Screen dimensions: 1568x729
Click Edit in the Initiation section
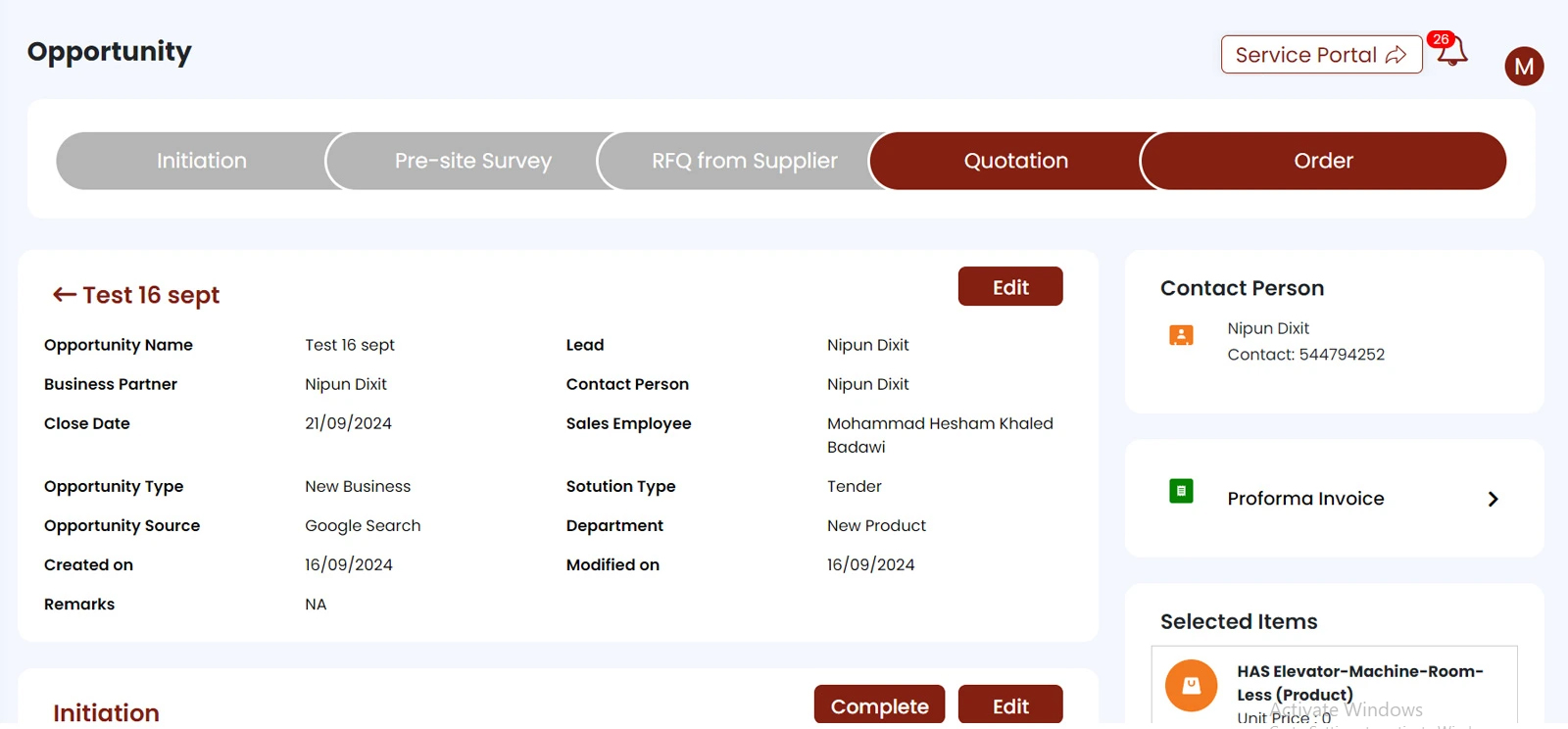pyautogui.click(x=1010, y=705)
